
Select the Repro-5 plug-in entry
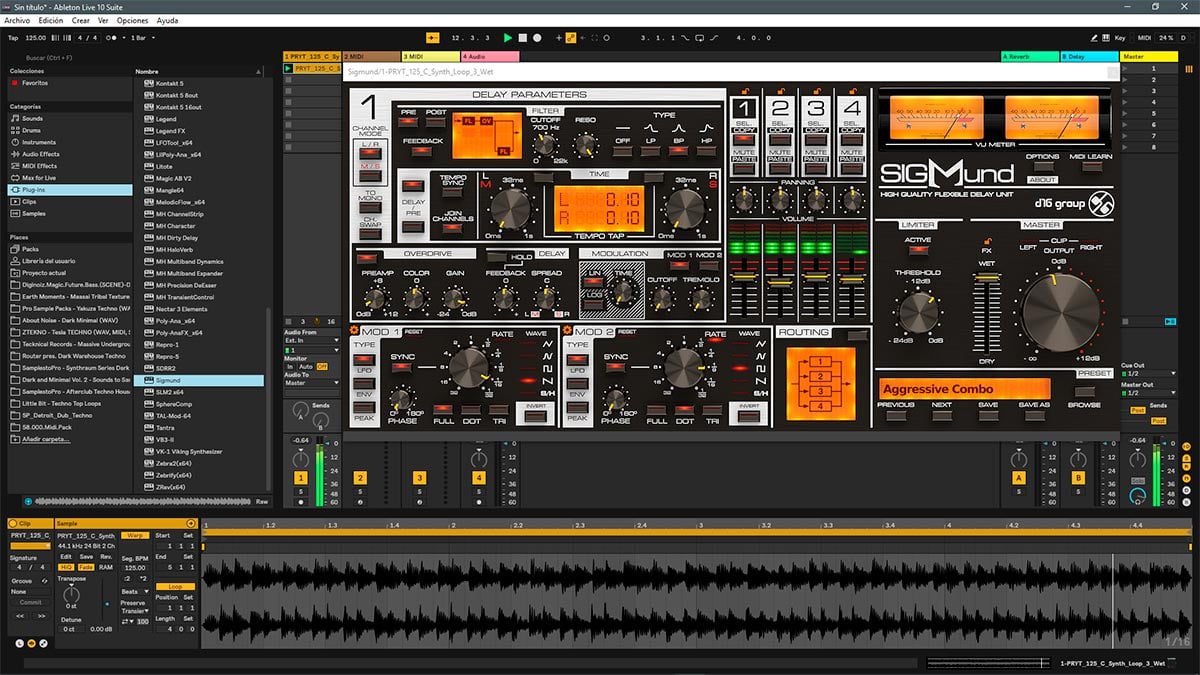[200, 357]
